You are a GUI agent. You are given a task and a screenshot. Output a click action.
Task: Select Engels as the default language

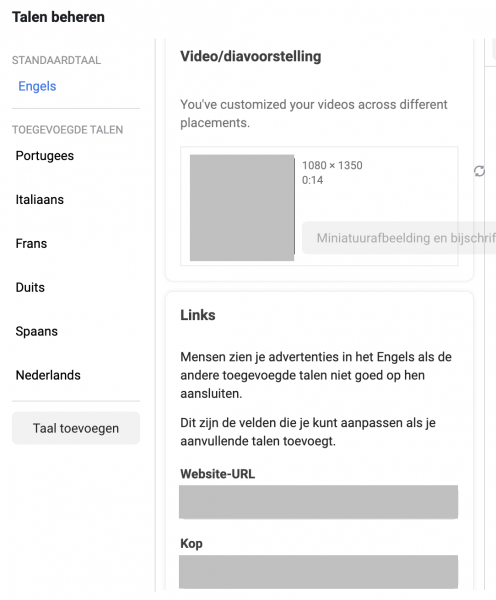pyautogui.click(x=37, y=86)
